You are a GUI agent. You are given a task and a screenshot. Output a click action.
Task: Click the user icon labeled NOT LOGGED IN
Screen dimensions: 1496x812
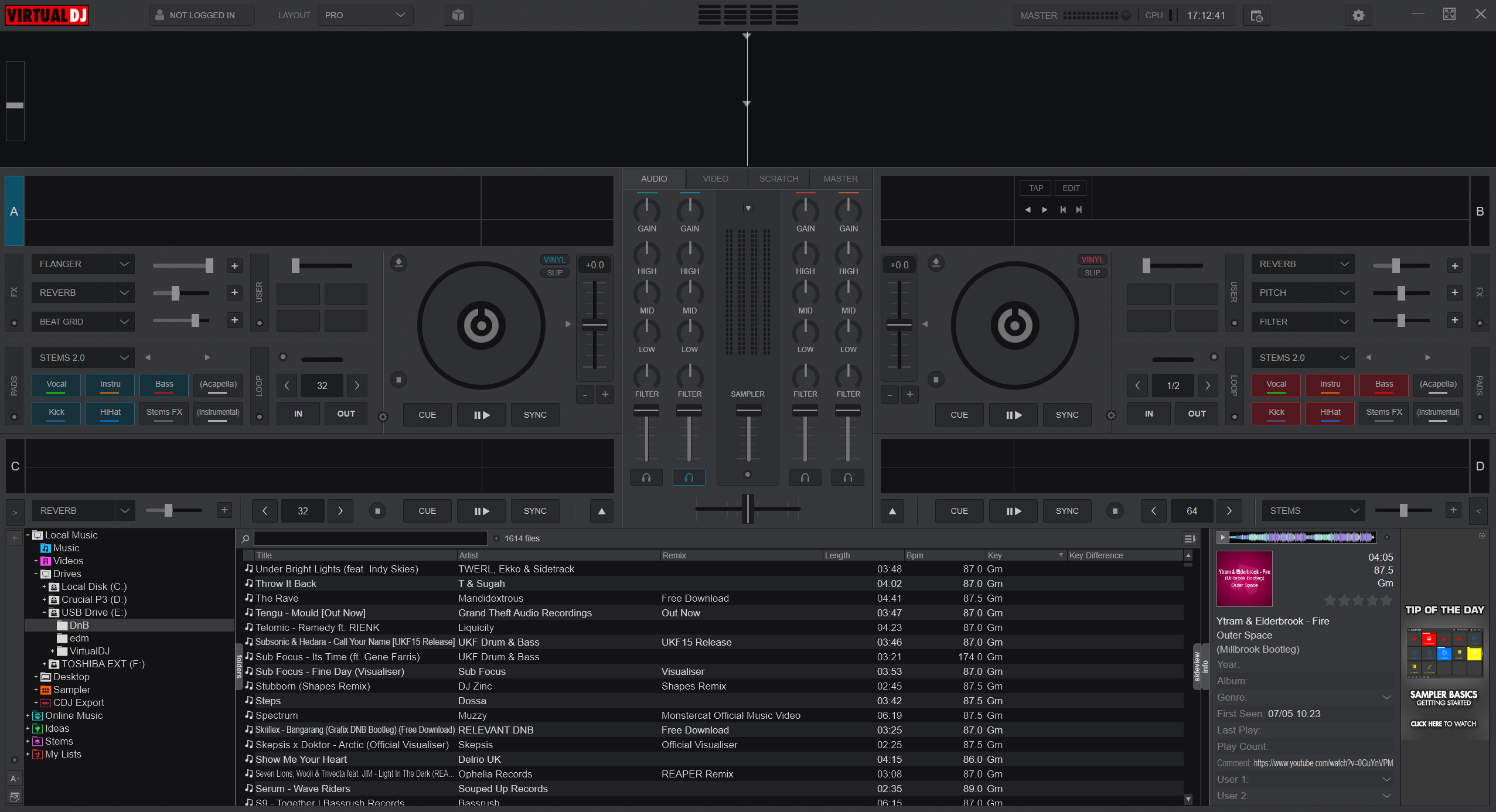click(159, 15)
